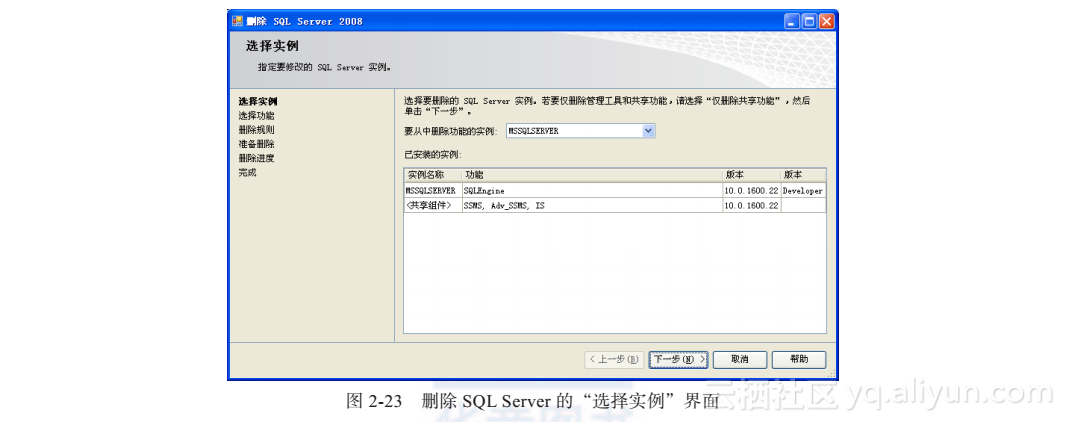
Task: Click the 实例名称 column header
Action: pyautogui.click(x=432, y=175)
